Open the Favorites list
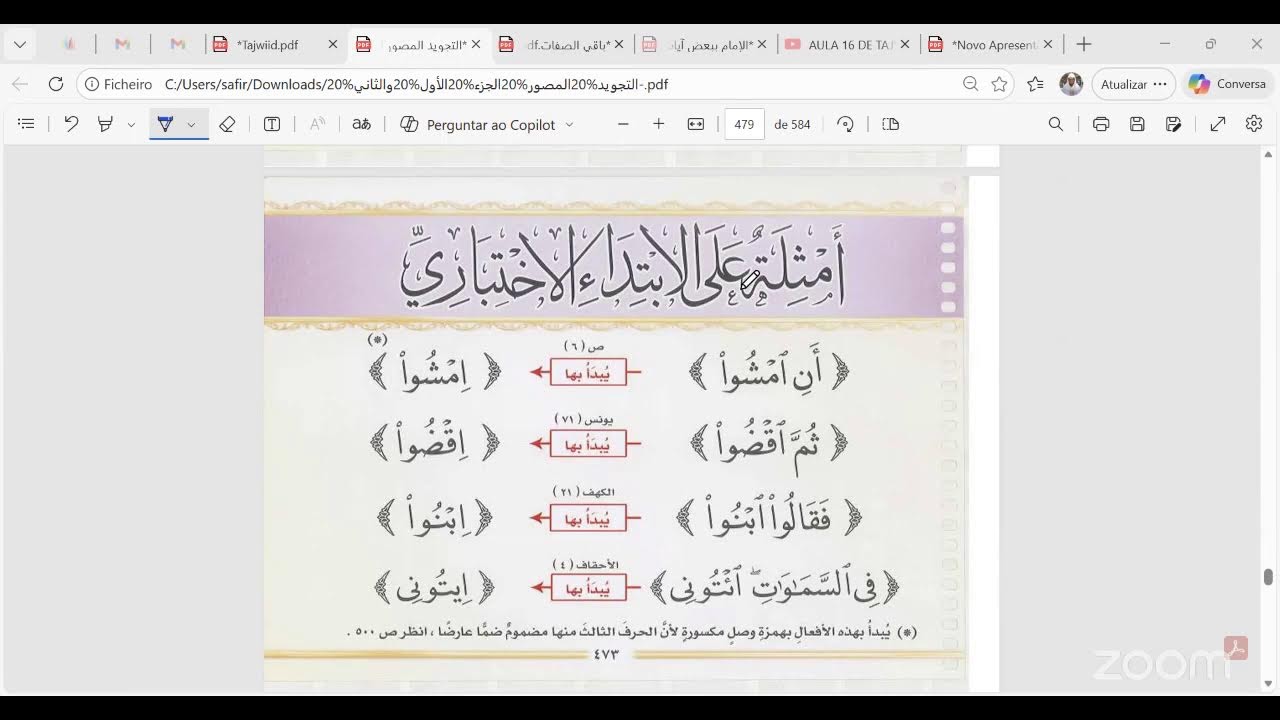1280x720 pixels. [1035, 84]
